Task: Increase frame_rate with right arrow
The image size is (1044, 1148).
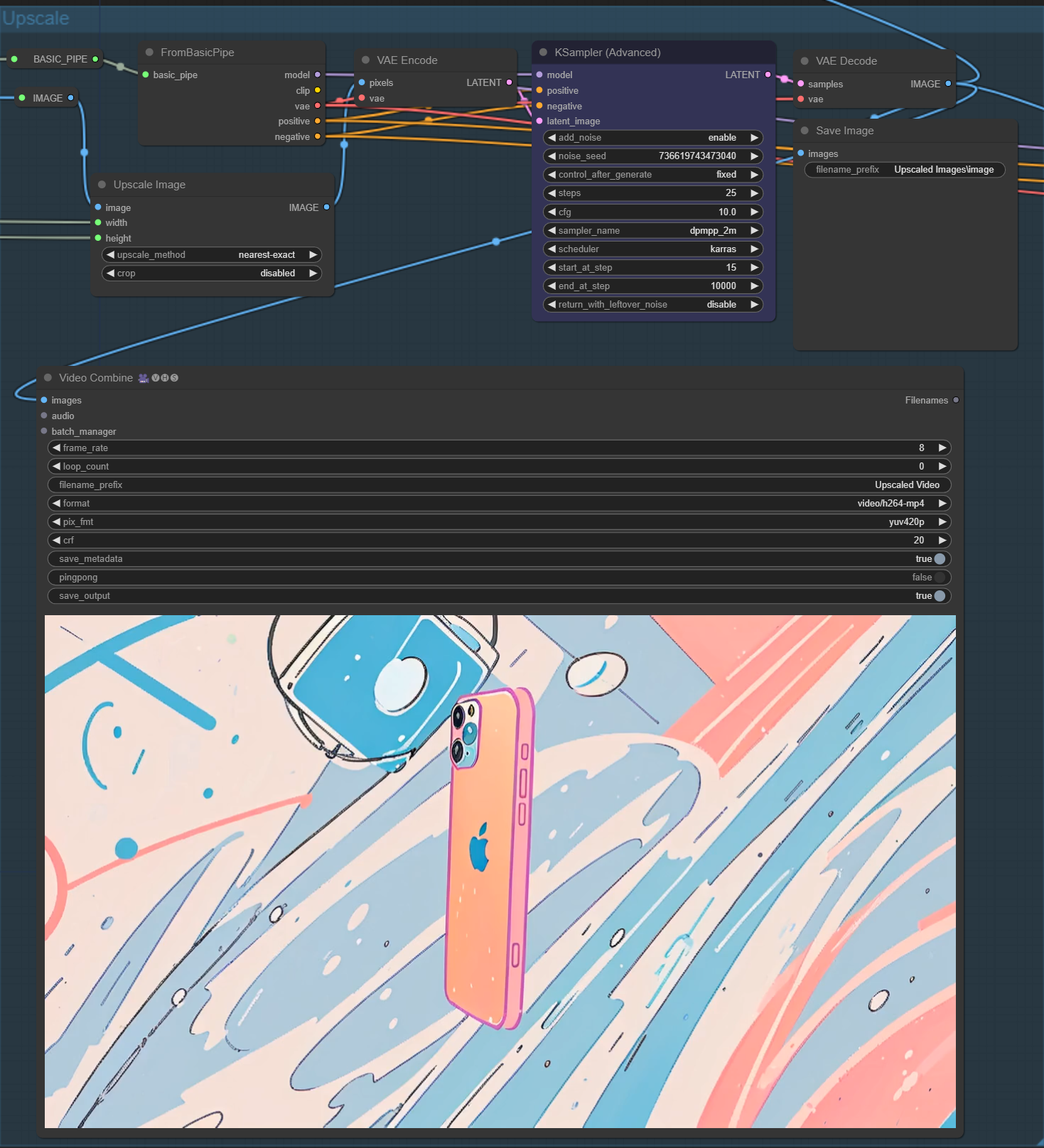Action: tap(942, 448)
